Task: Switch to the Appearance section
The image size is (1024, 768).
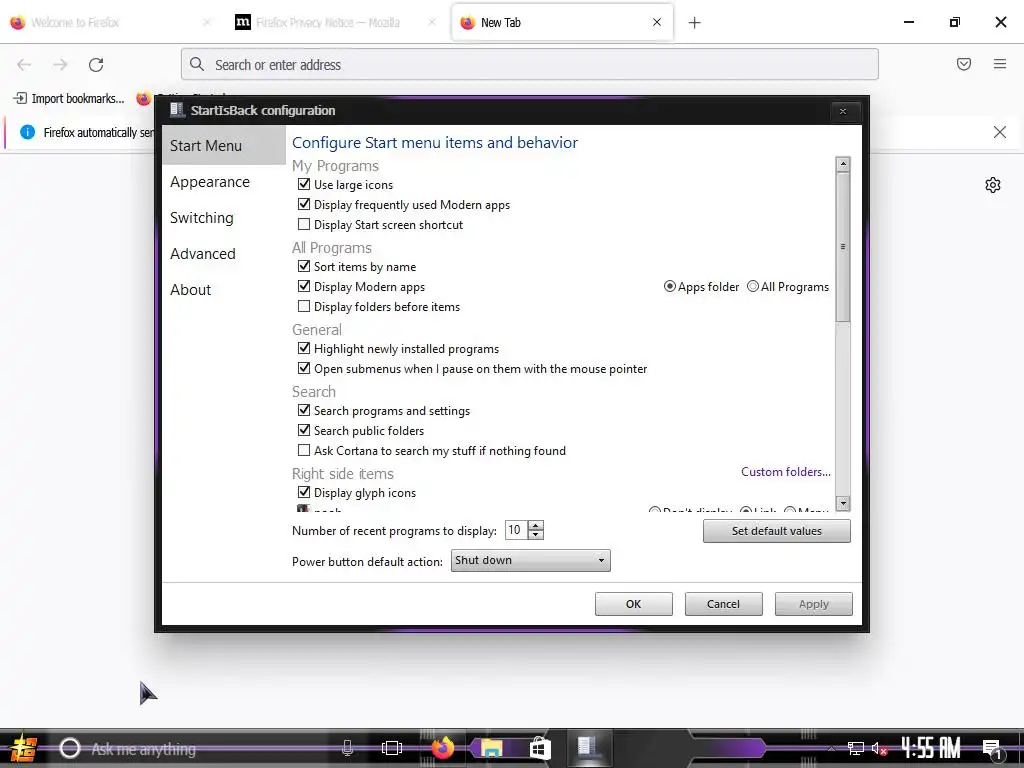Action: 210,182
